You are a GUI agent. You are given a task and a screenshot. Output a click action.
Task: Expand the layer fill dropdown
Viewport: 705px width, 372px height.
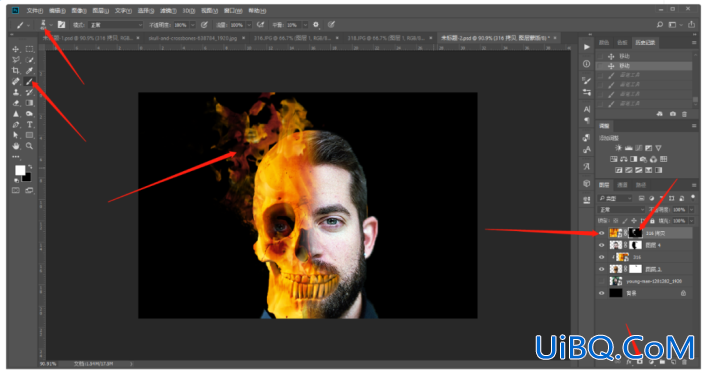tap(691, 221)
